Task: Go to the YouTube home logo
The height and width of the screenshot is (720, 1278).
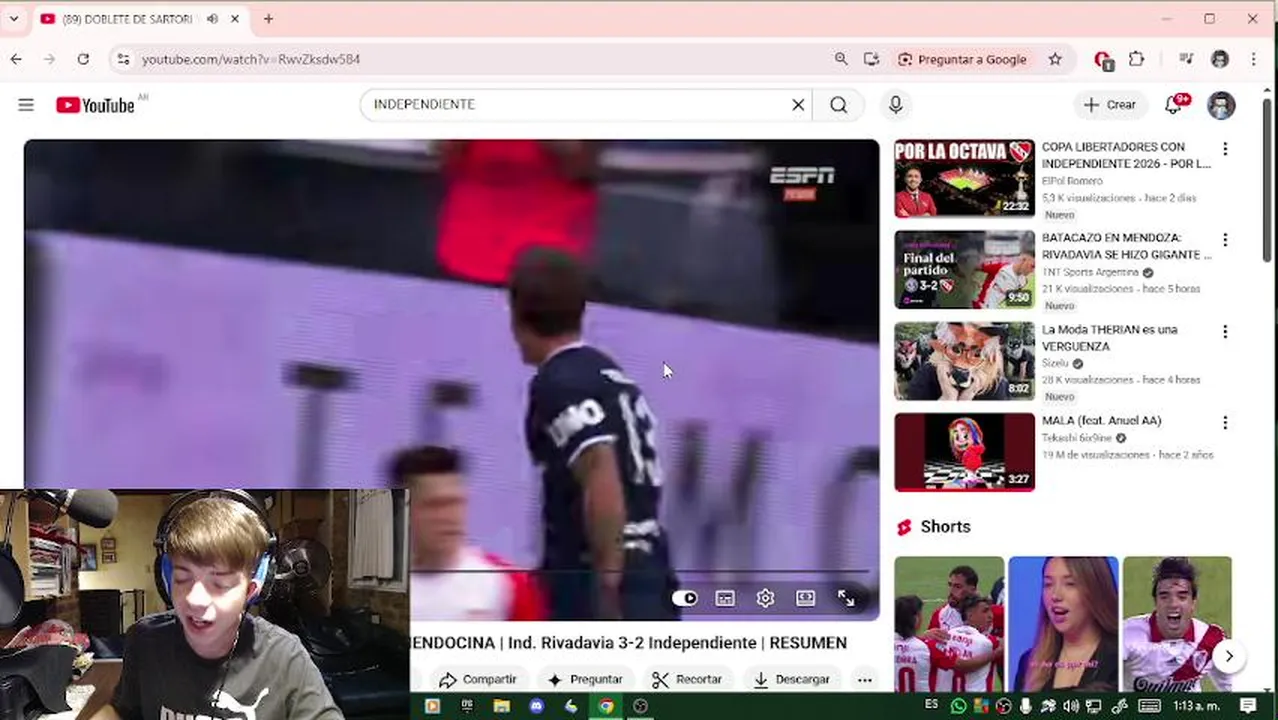Action: click(x=95, y=105)
